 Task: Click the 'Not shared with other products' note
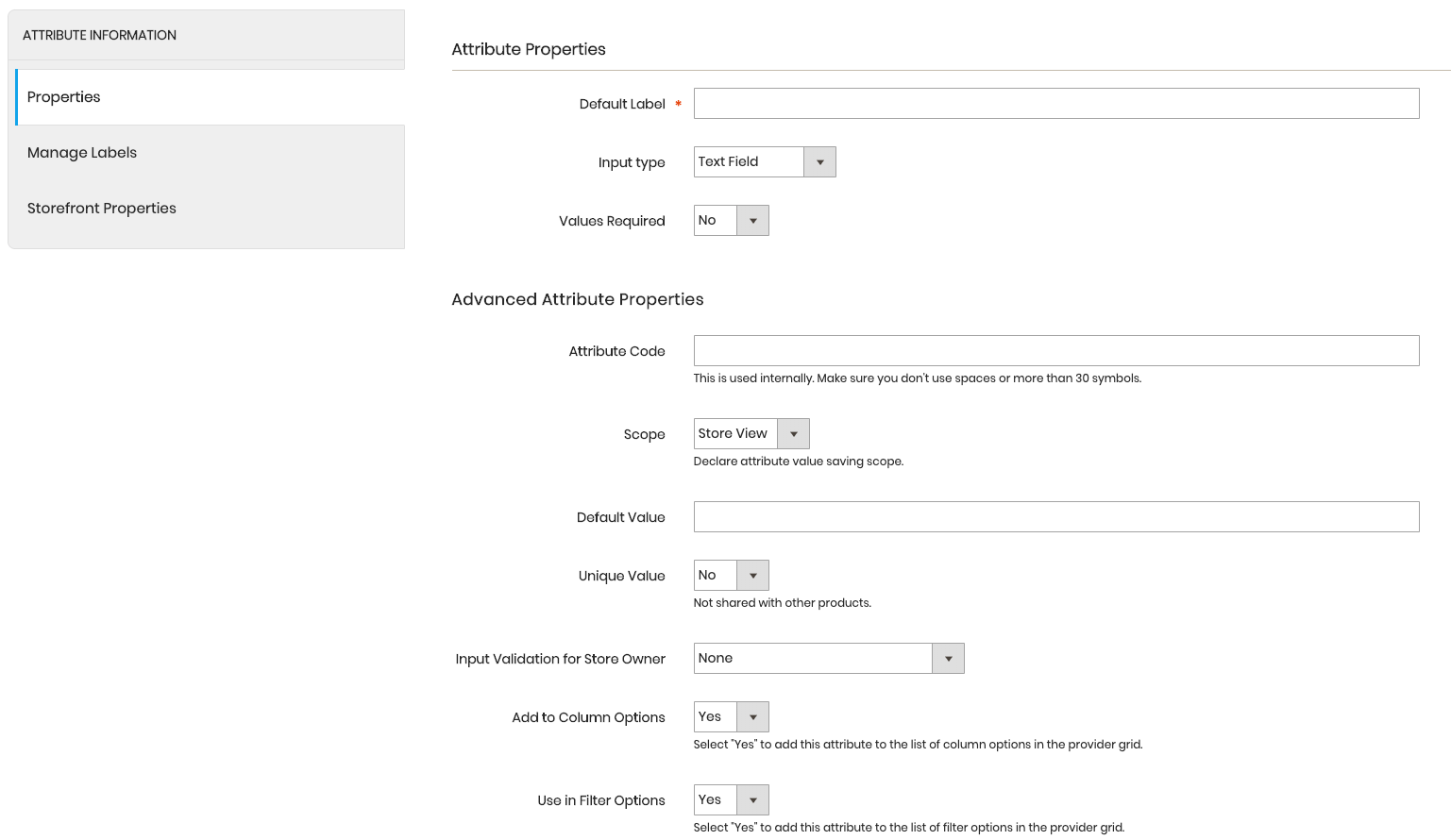click(783, 603)
